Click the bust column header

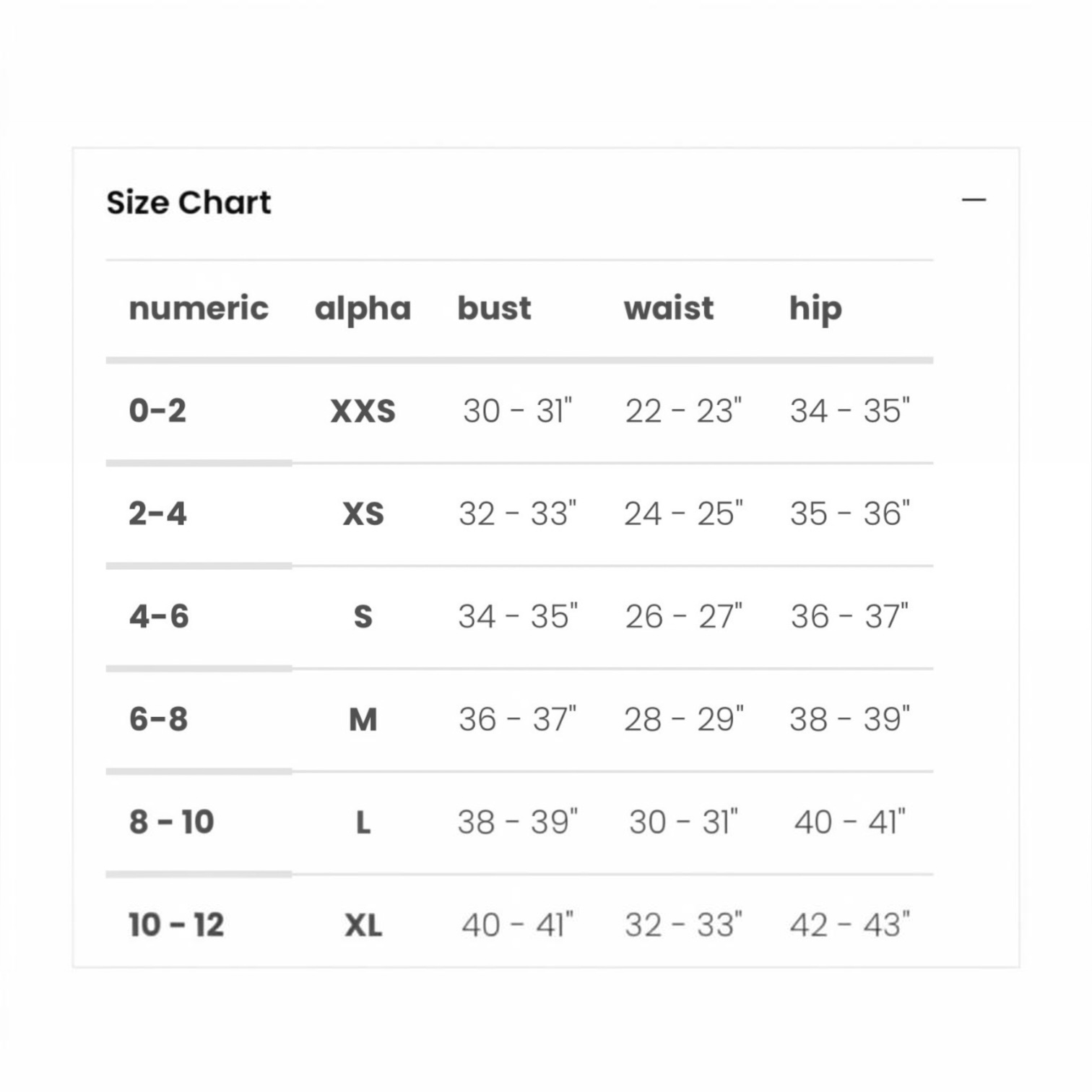pyautogui.click(x=494, y=308)
